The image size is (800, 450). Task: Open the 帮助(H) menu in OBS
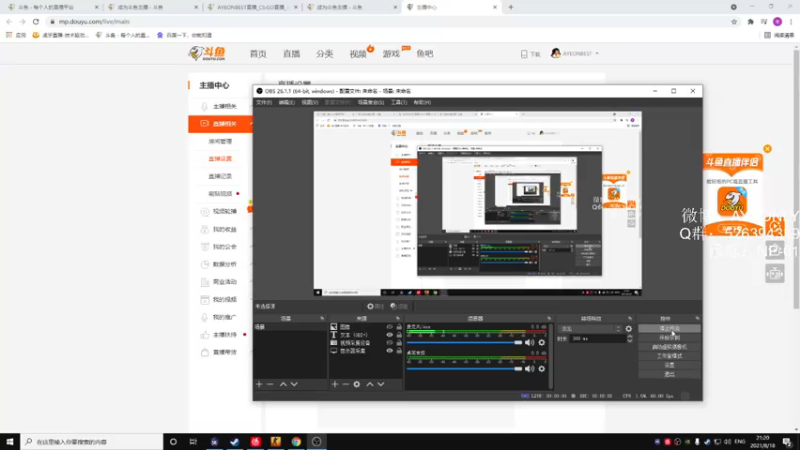[x=422, y=103]
